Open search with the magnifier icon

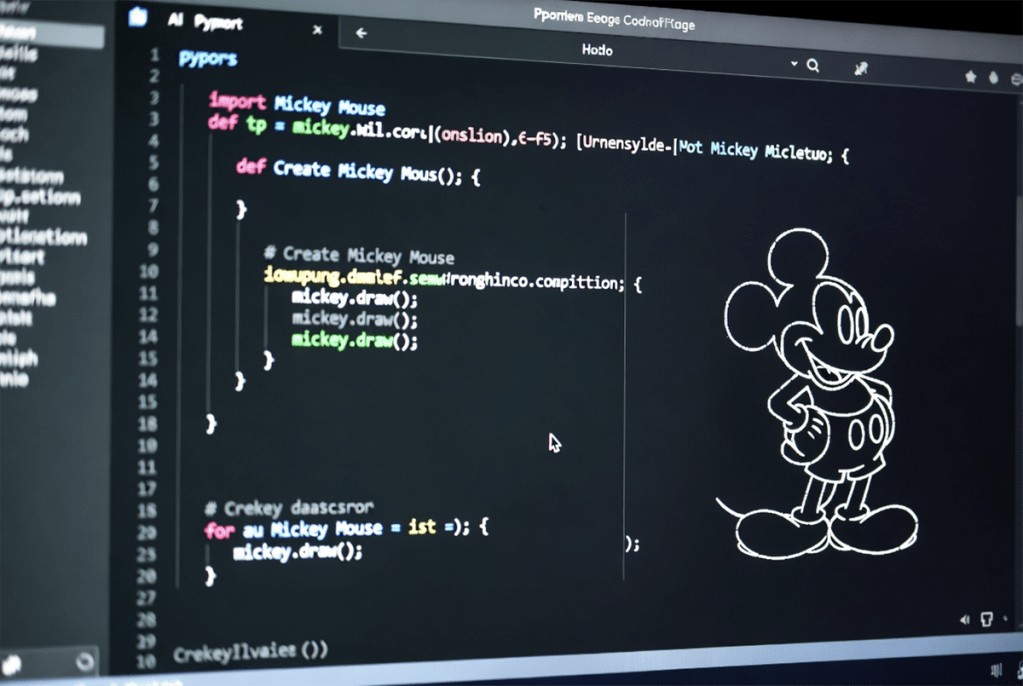tap(813, 66)
